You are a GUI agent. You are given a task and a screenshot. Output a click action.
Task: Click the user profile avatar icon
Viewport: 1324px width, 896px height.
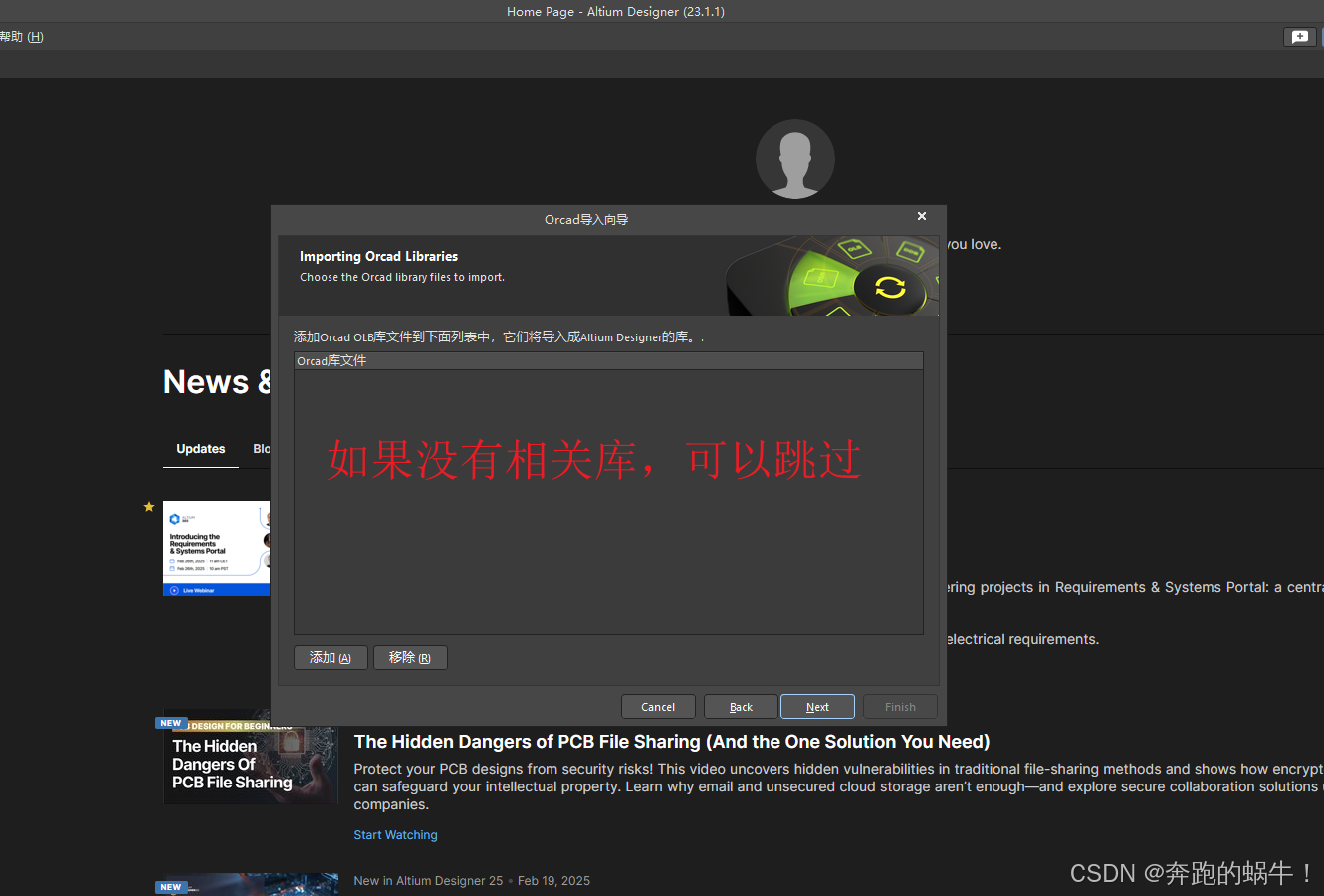[x=794, y=159]
